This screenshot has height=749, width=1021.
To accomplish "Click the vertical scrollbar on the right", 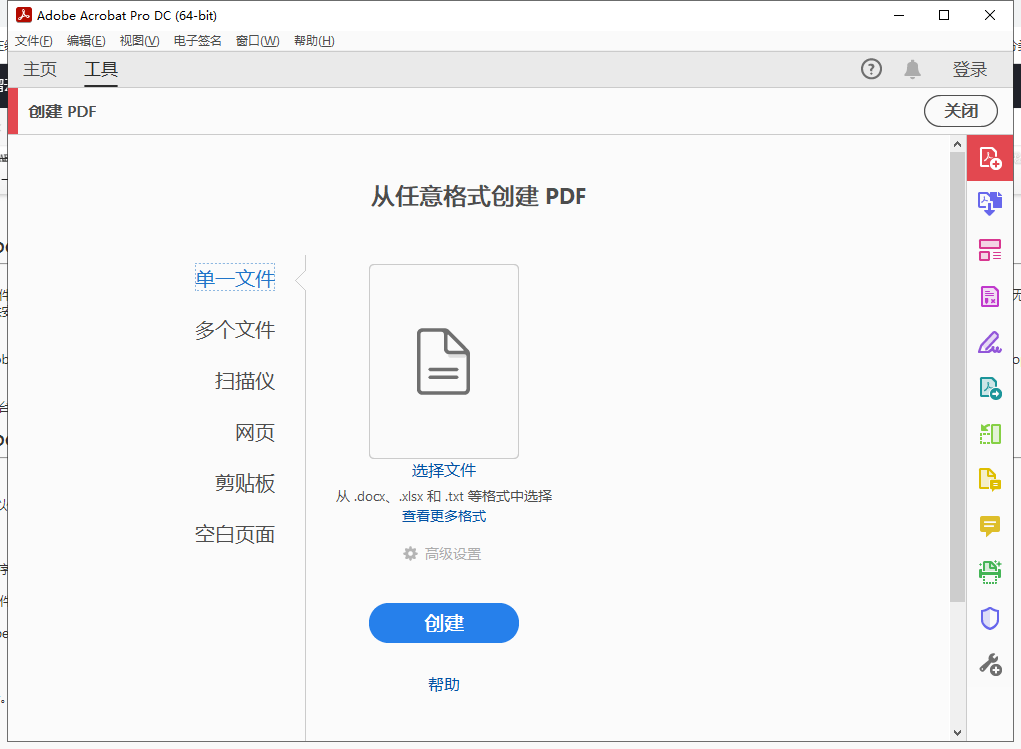I will pyautogui.click(x=956, y=400).
